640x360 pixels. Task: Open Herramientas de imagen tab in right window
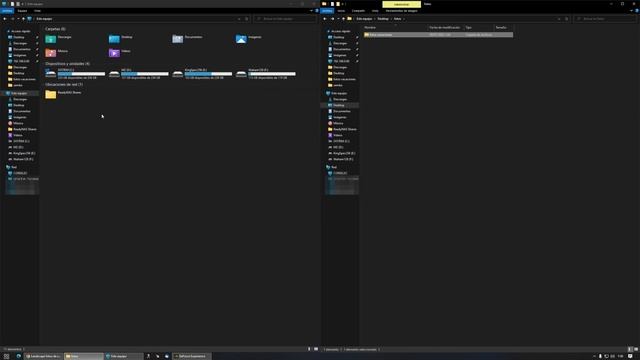pos(402,11)
